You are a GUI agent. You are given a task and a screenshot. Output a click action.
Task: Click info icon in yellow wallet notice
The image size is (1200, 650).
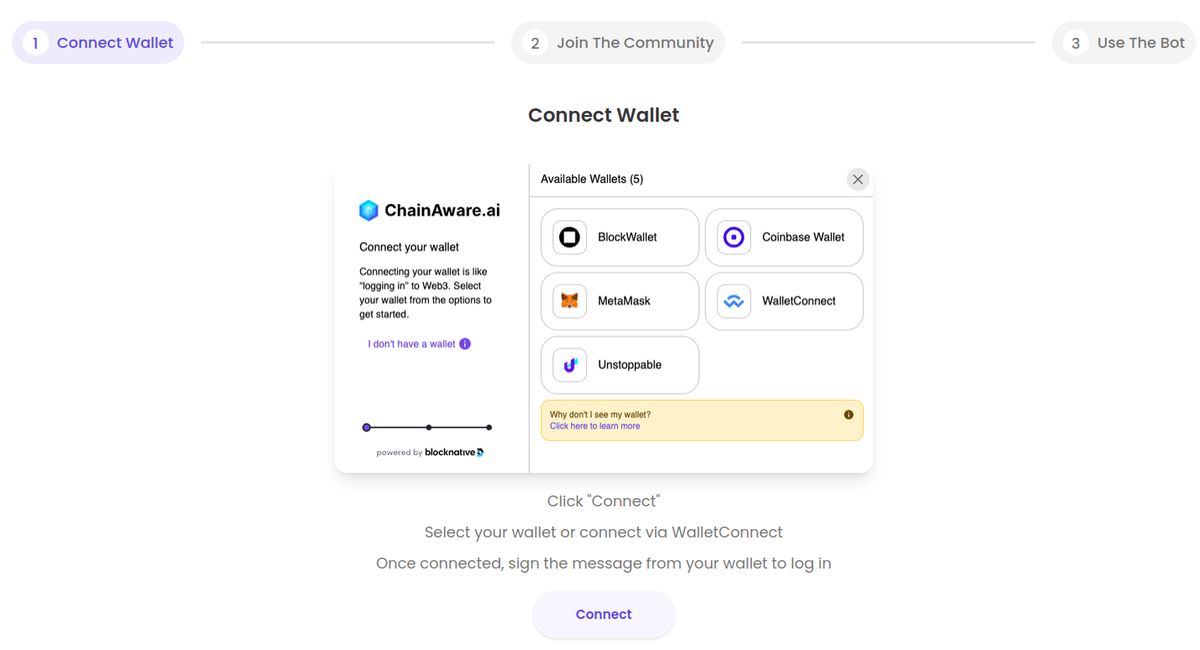pos(849,414)
